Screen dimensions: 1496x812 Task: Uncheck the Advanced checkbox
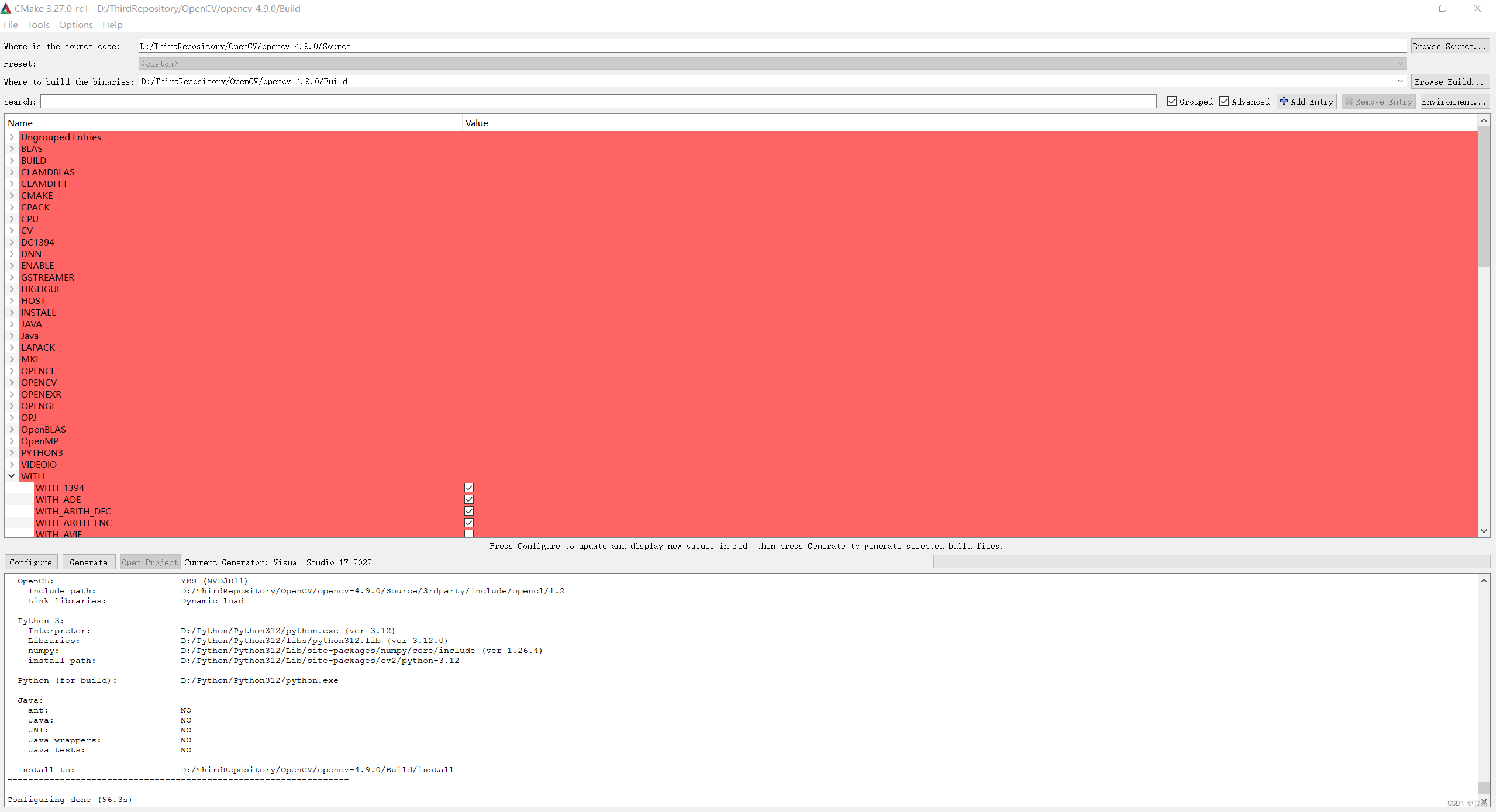(x=1224, y=101)
